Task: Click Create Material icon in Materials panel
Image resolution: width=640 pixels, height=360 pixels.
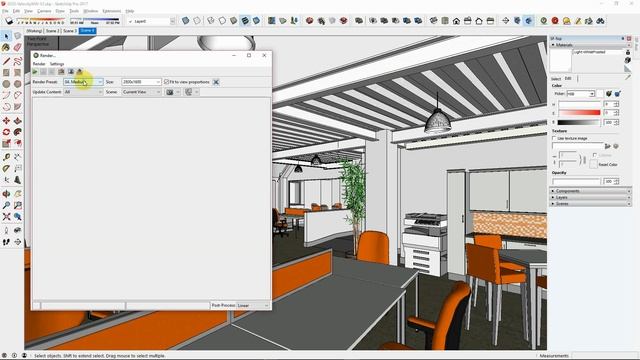Action: coord(628,60)
